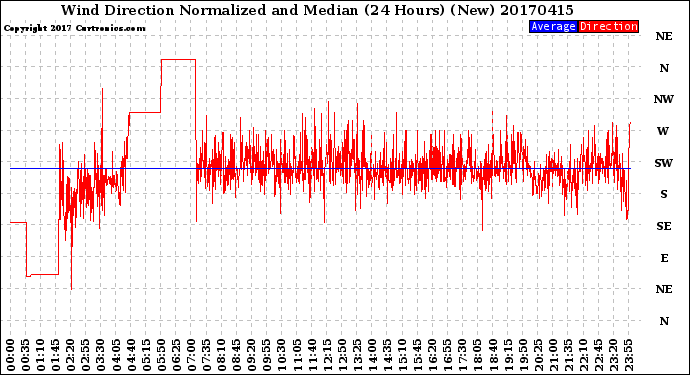
Task: Click the 23:55 time label
Action: [629, 355]
